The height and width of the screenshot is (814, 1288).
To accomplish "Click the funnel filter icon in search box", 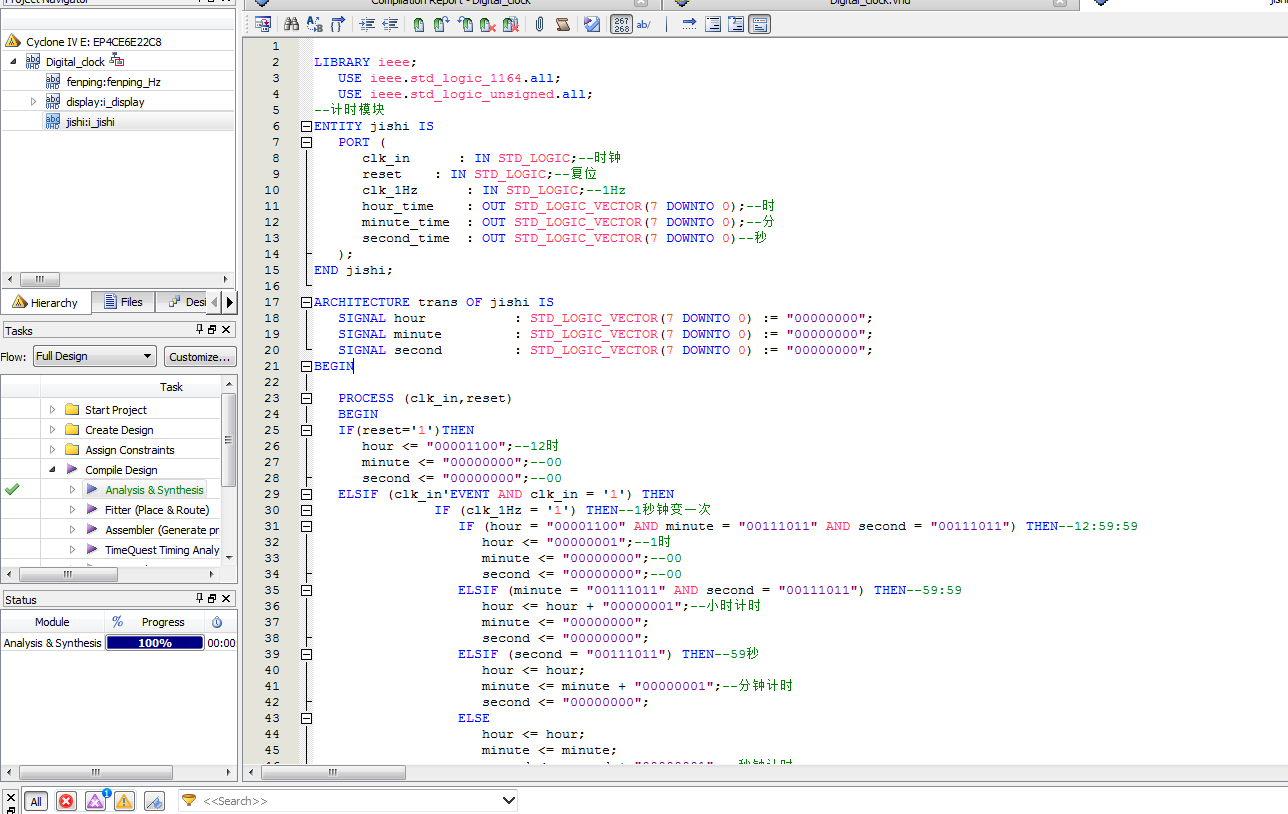I will 189,800.
